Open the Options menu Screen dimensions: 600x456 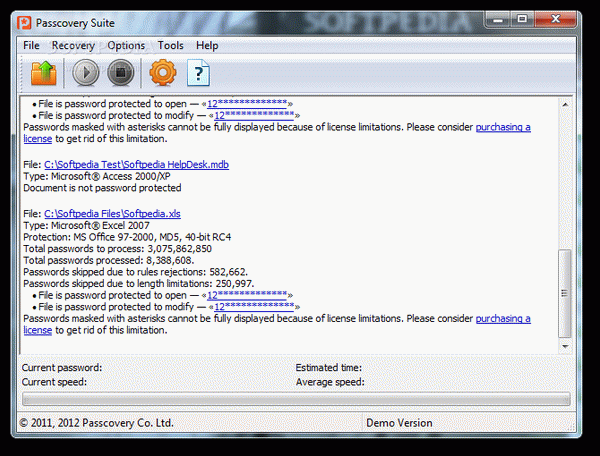[126, 46]
